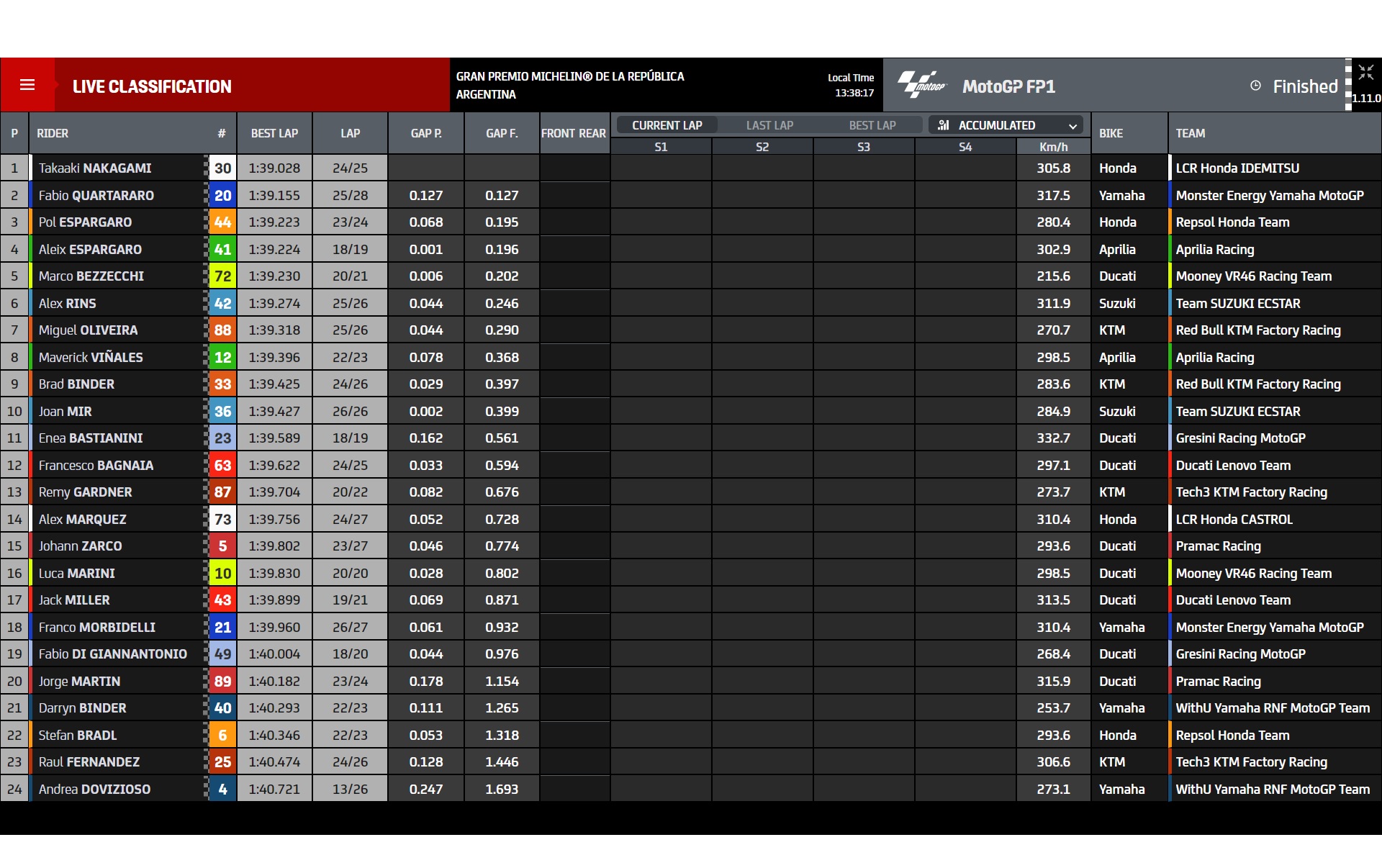This screenshot has width=1382, height=868.
Task: Toggle fullscreen with the collapse arrows icon
Action: pyautogui.click(x=1366, y=72)
